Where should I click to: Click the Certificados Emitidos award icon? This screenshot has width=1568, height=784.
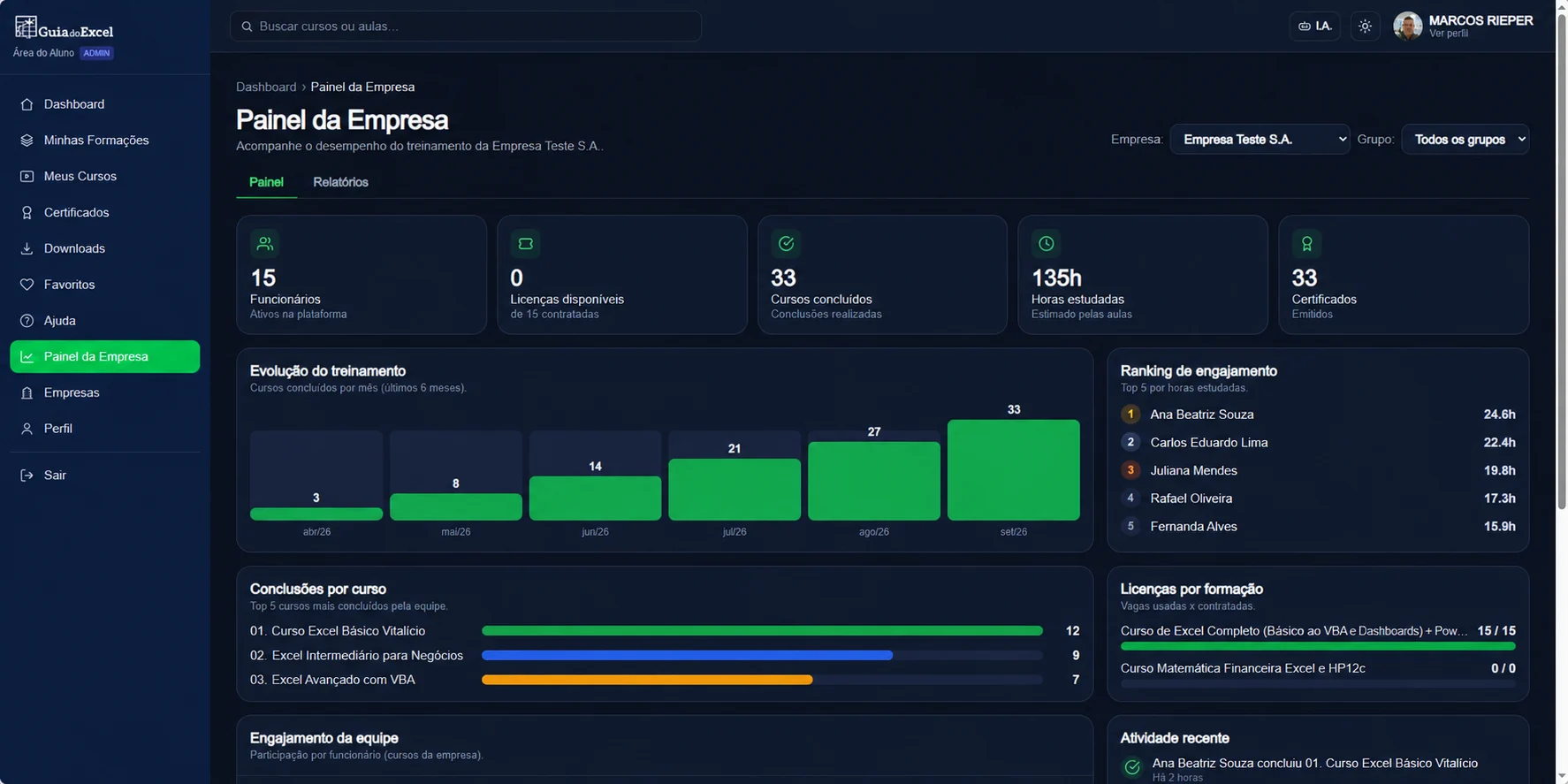(x=1306, y=243)
